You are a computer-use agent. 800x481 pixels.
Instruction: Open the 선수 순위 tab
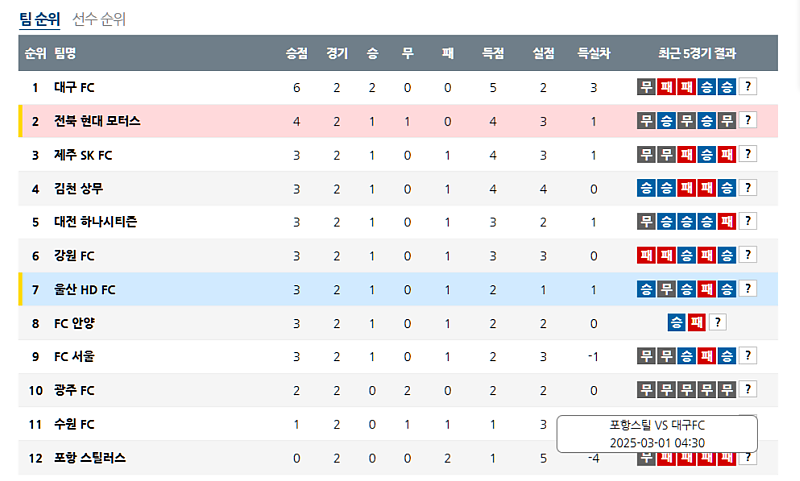point(99,19)
